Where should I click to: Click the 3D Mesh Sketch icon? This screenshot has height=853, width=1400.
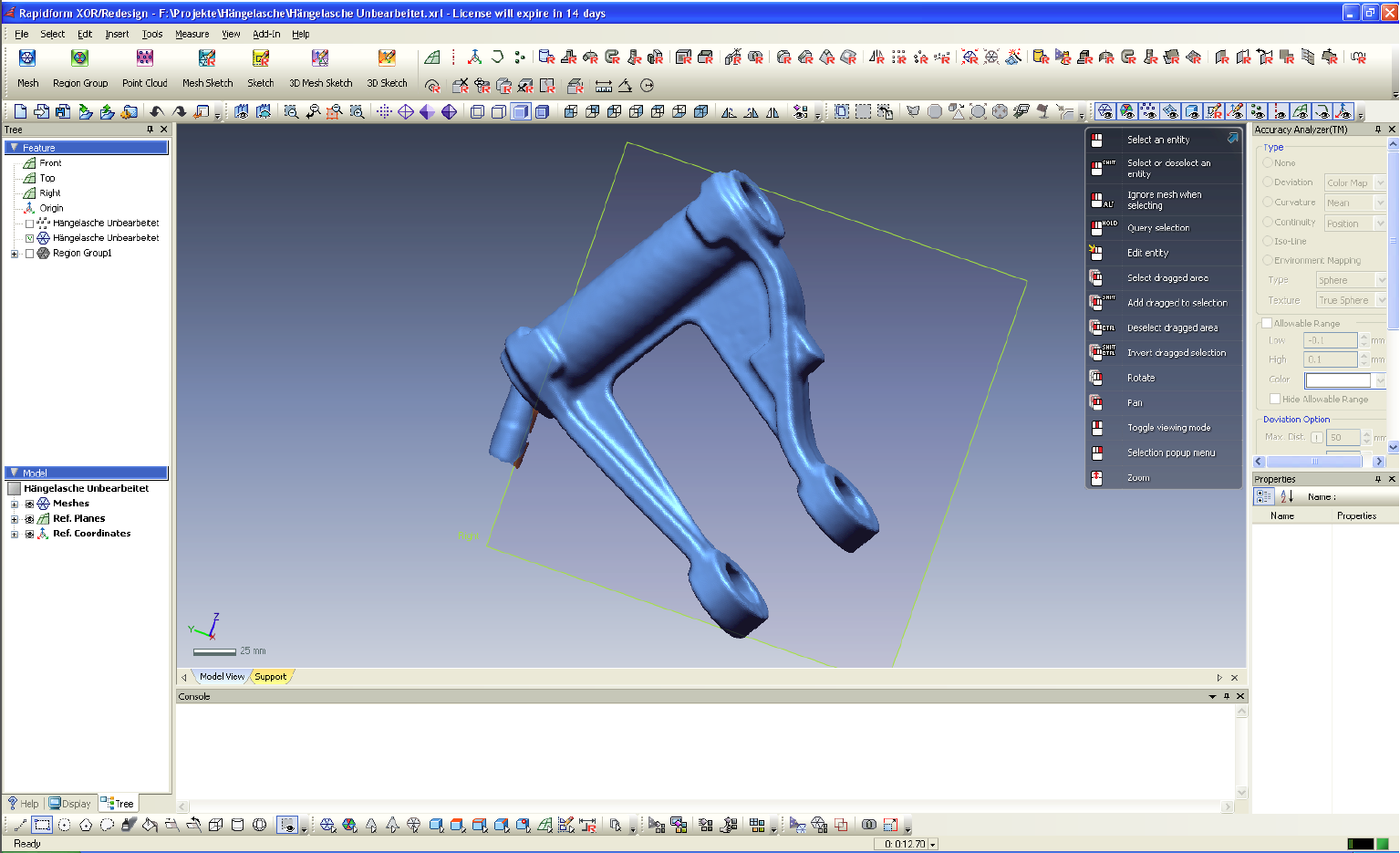tap(320, 58)
